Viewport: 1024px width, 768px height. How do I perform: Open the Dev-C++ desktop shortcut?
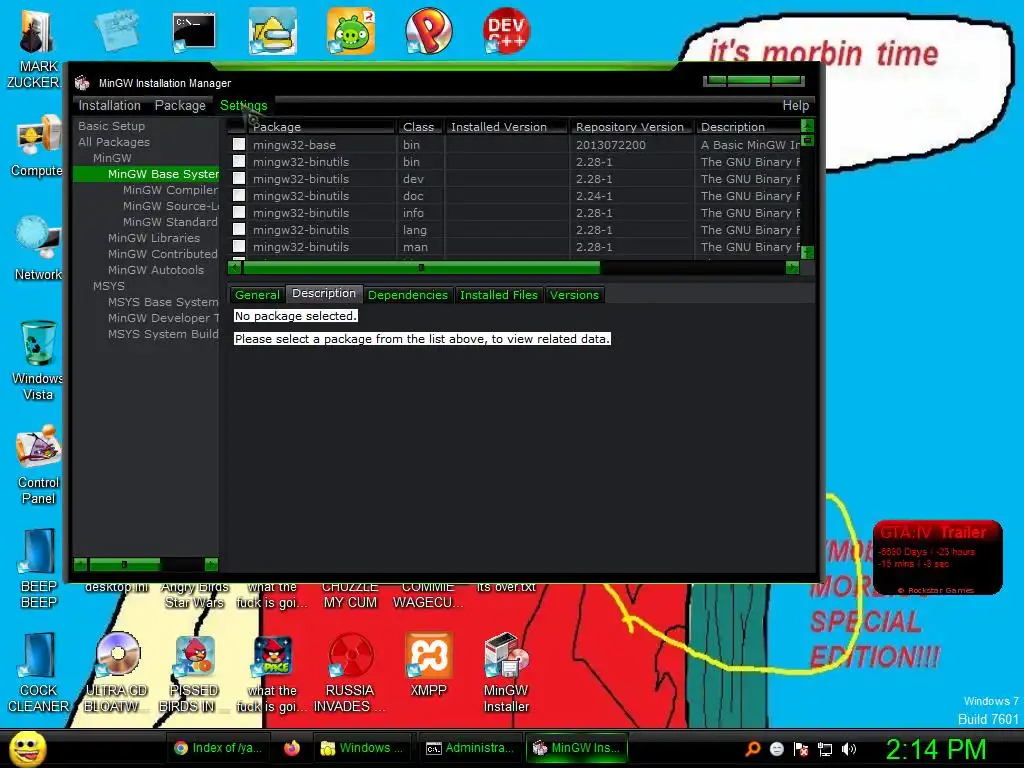pos(506,31)
